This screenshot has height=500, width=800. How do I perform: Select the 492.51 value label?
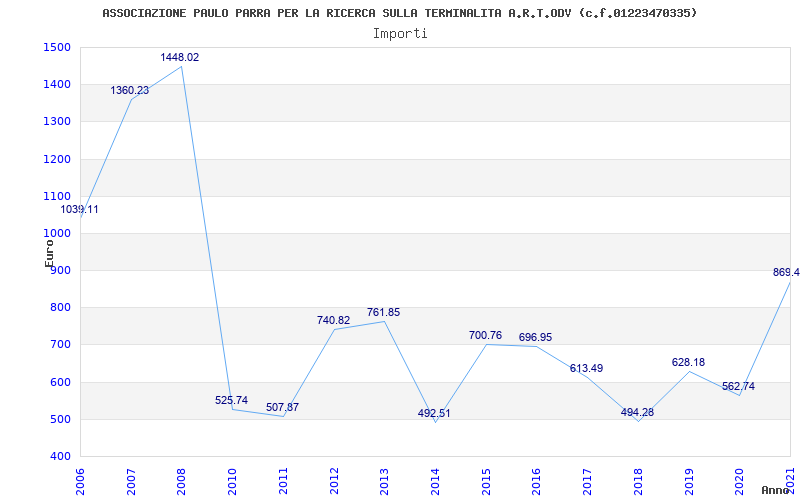(x=434, y=413)
